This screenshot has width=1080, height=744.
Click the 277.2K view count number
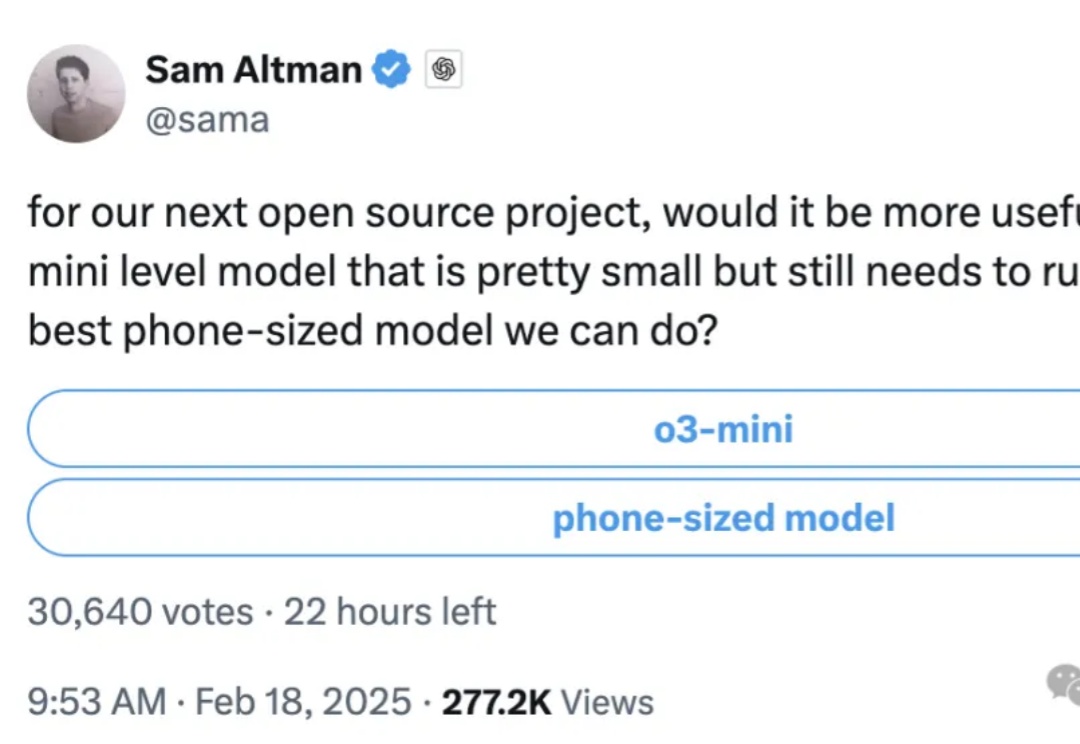pos(497,702)
